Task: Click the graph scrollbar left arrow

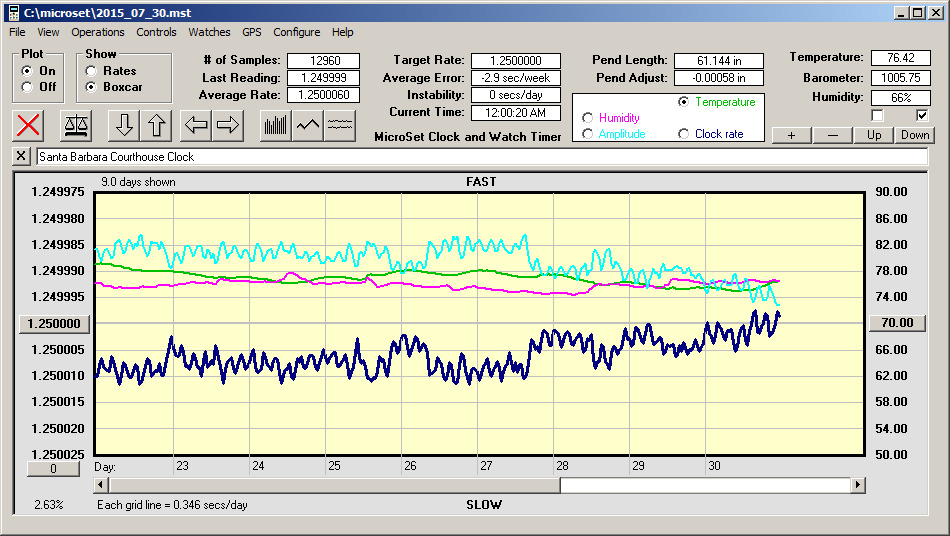Action: (101, 485)
